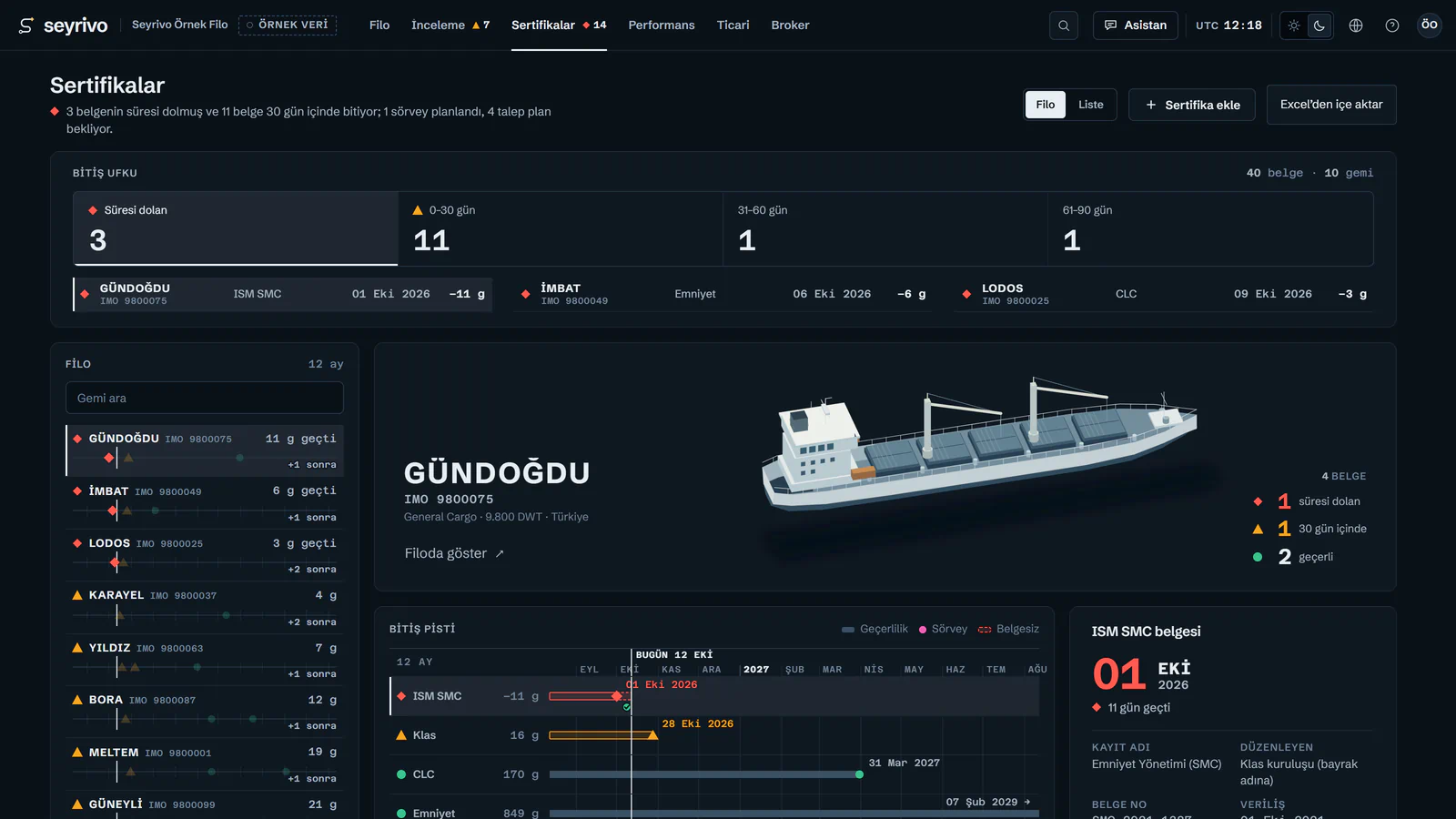
Task: Click Excel'den içe aktar button
Action: point(1331,105)
